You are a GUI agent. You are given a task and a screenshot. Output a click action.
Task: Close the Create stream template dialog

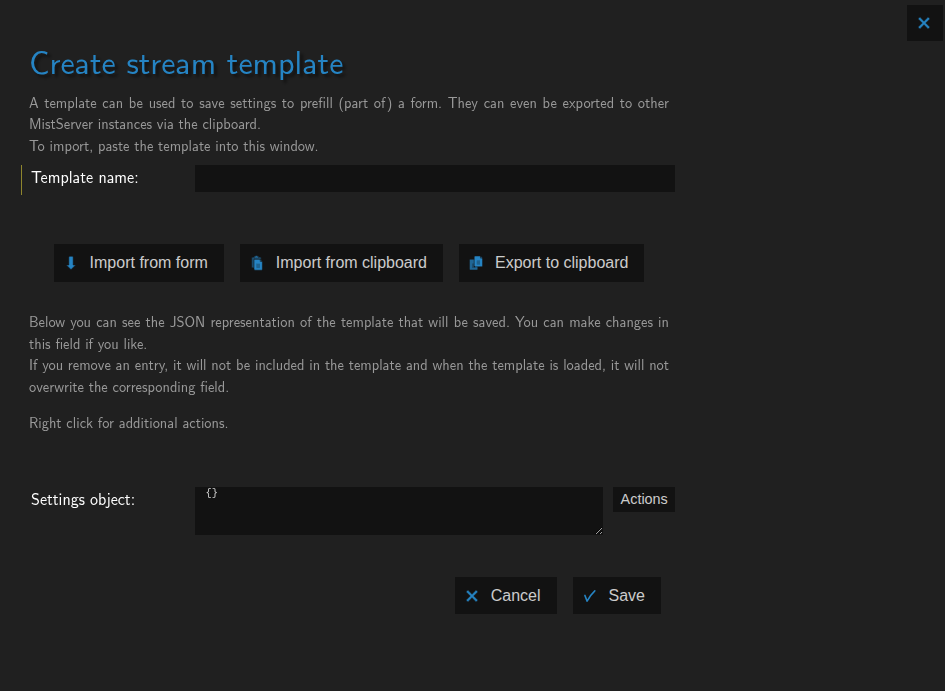click(x=924, y=23)
